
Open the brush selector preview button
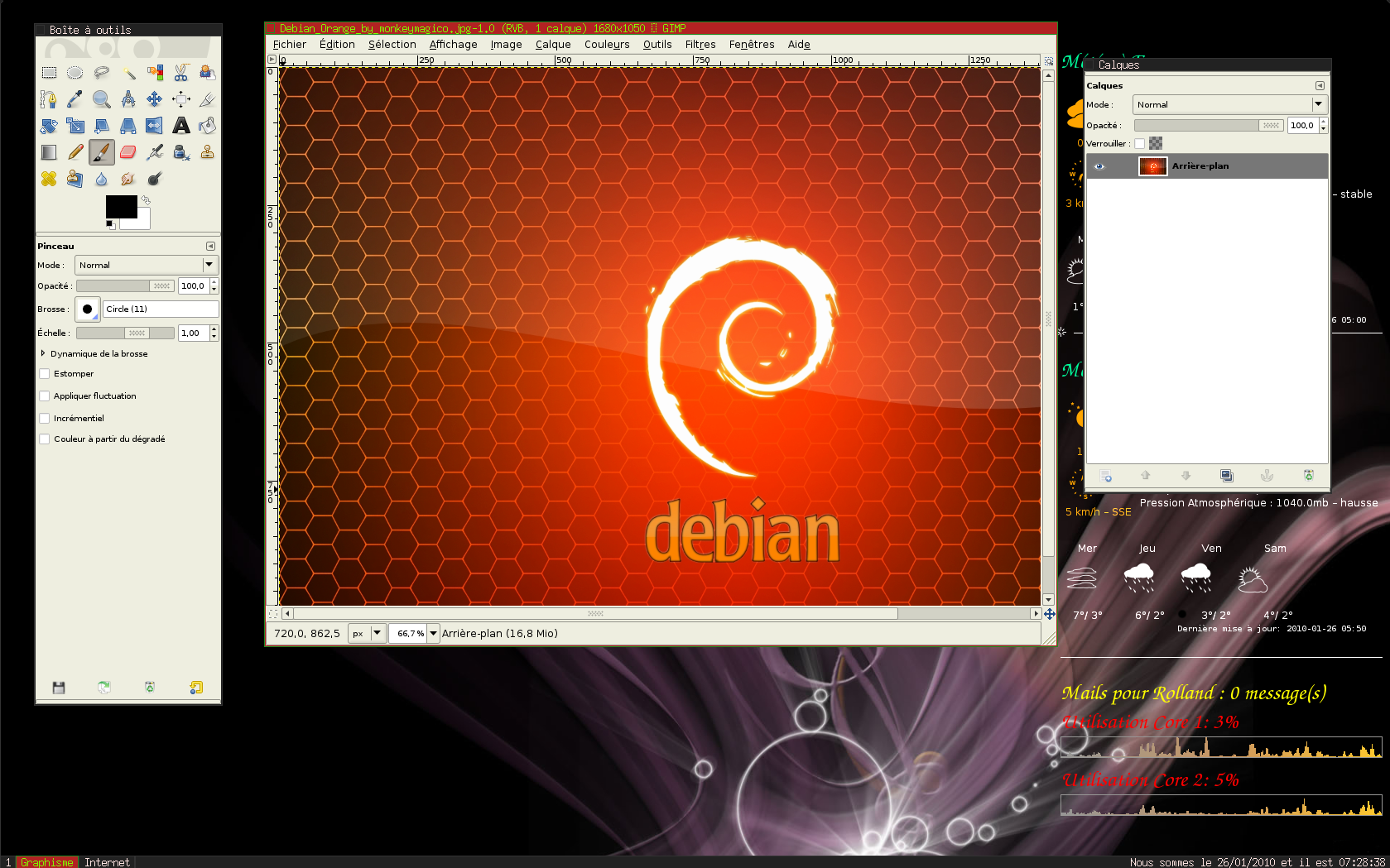tap(88, 309)
